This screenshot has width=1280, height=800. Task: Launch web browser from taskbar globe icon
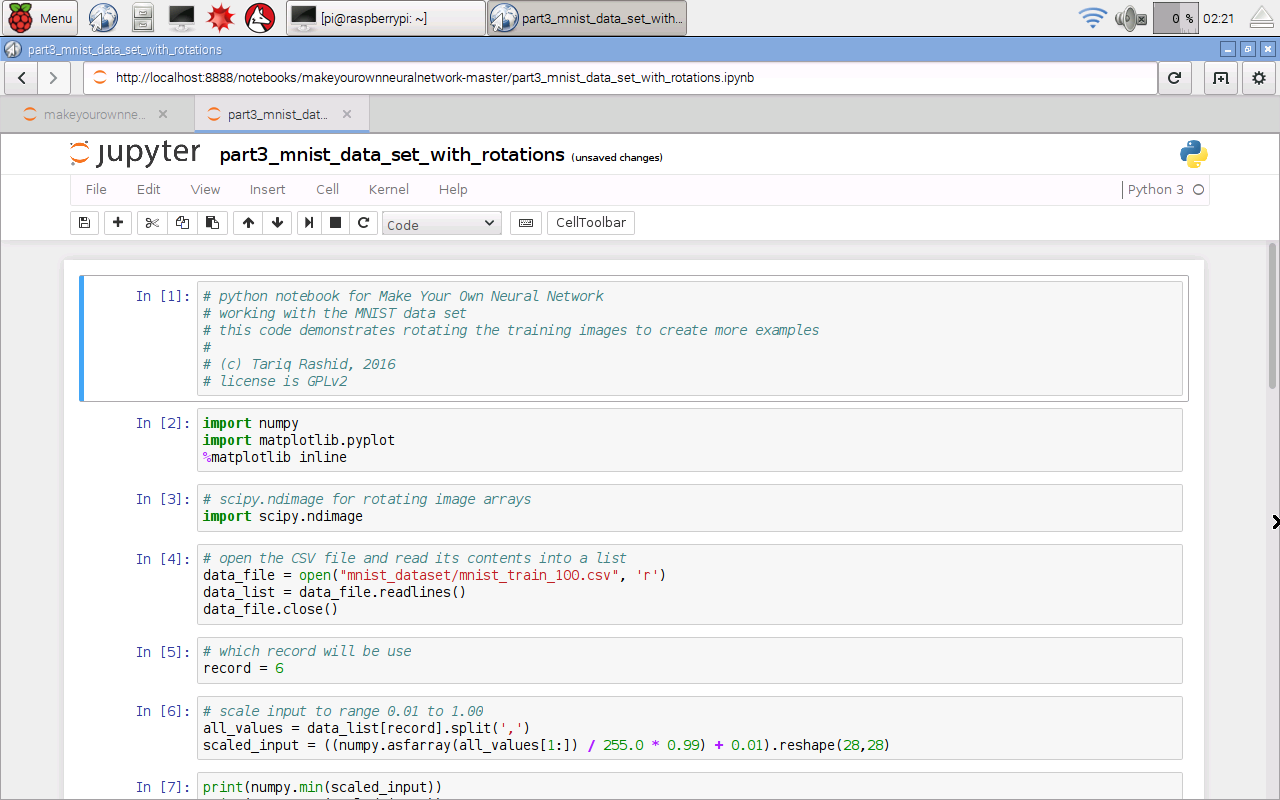(103, 18)
